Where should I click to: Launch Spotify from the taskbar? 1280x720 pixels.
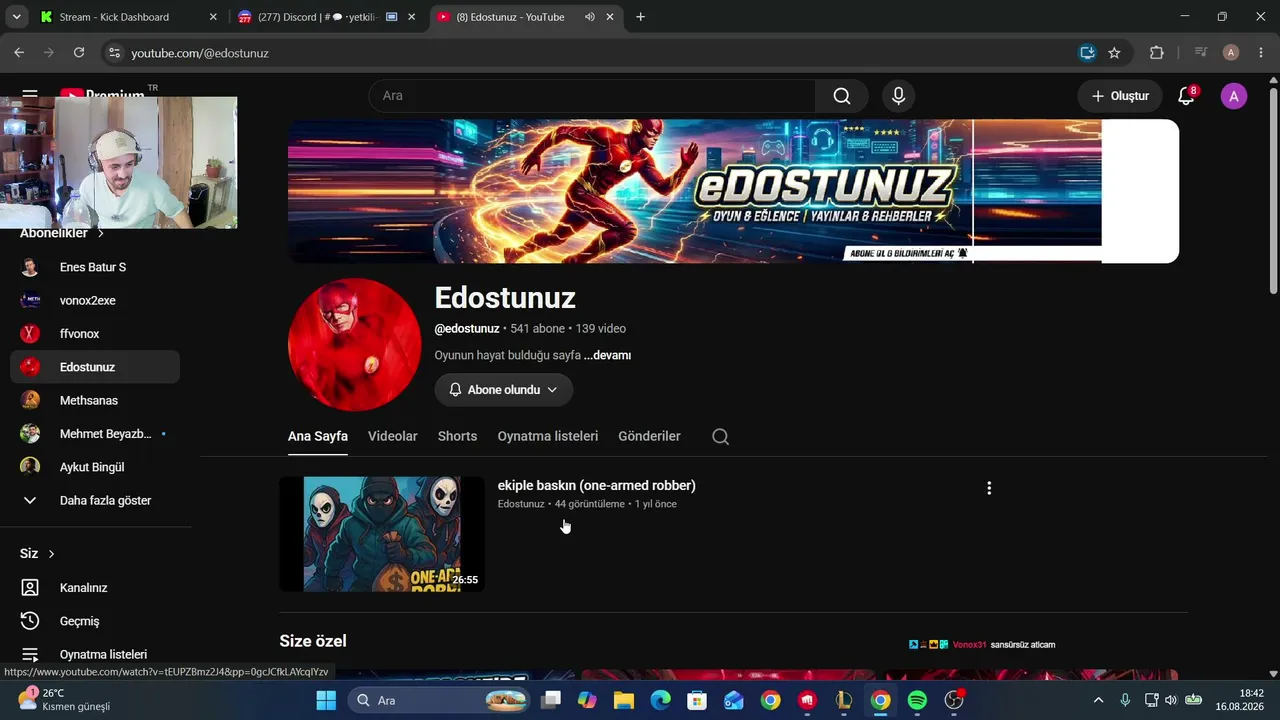917,700
